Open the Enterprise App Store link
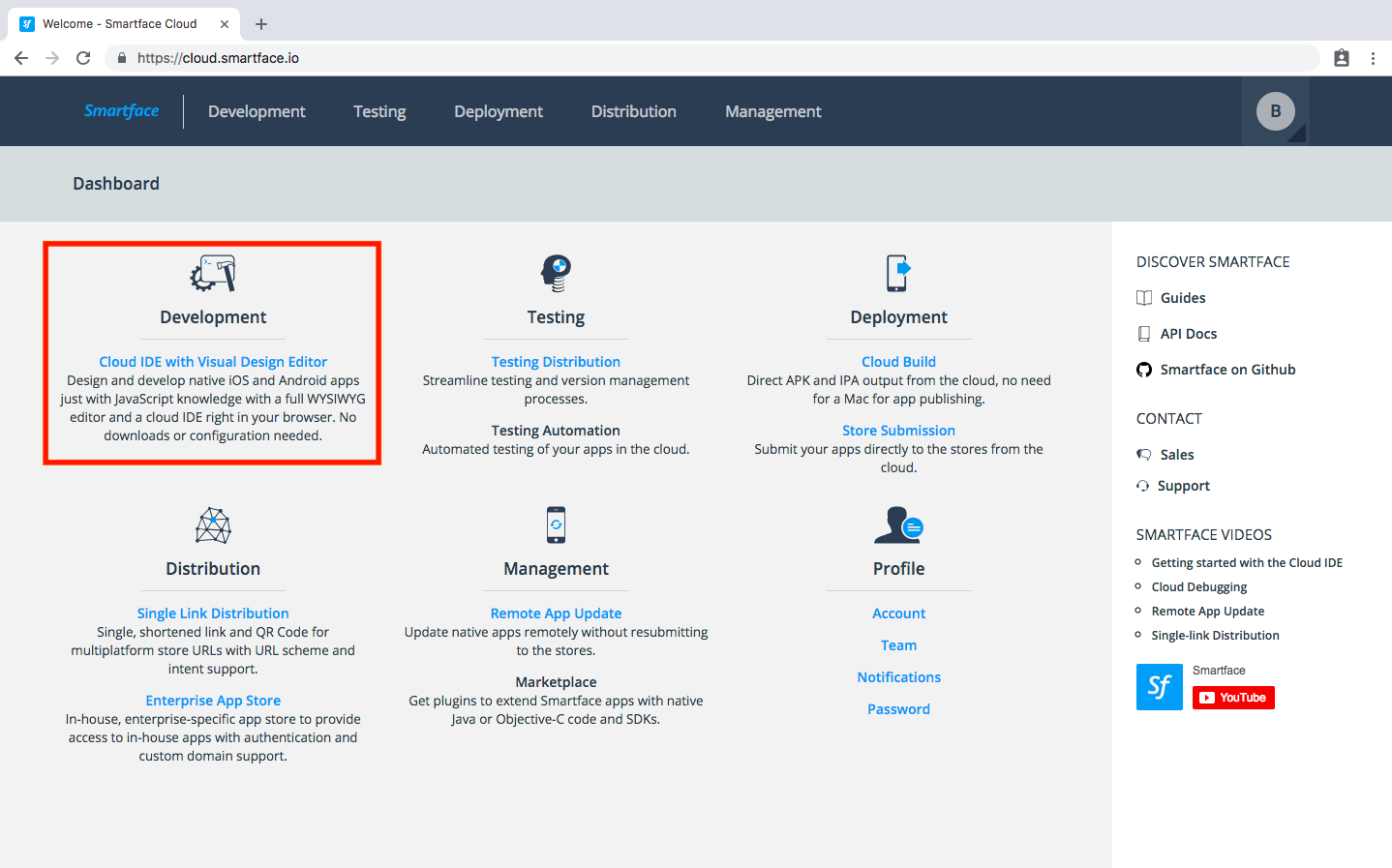 click(213, 701)
